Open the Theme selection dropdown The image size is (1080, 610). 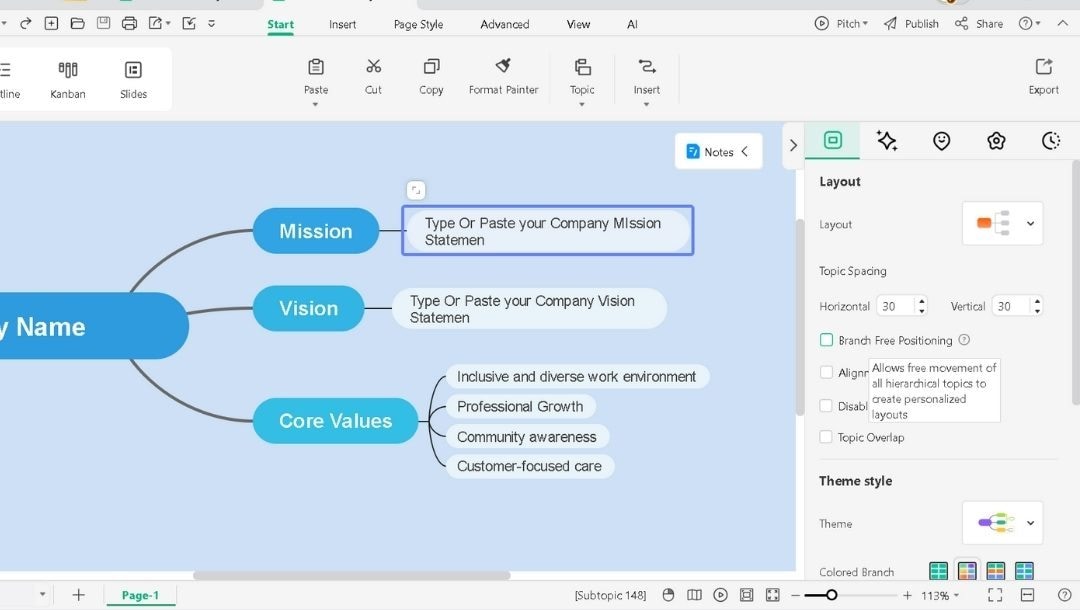coord(1032,522)
